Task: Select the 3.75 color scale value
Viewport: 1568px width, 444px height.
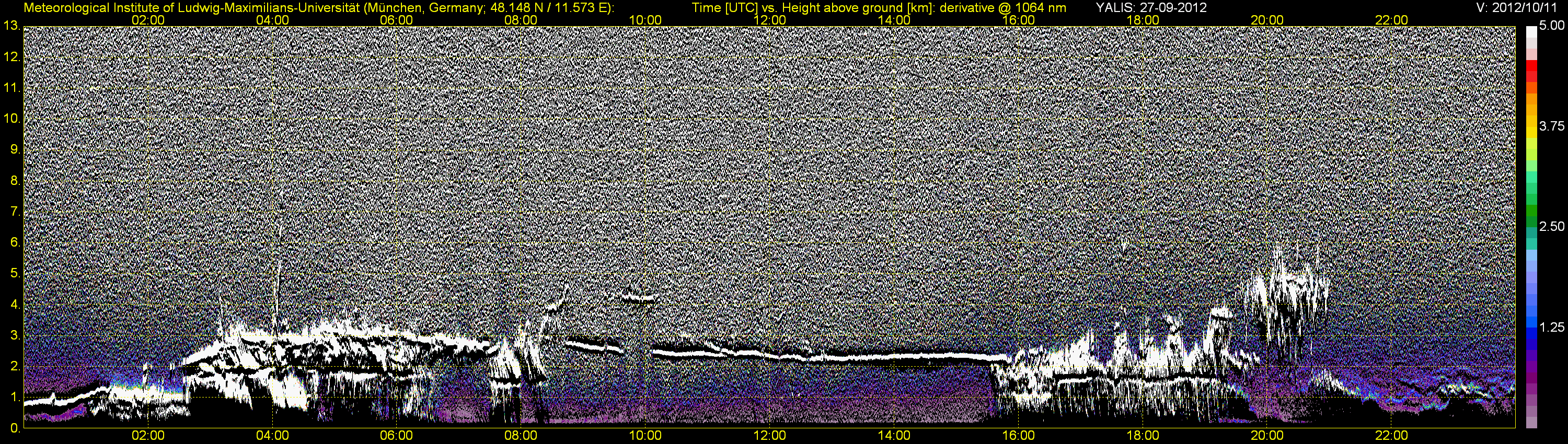Action: click(x=1552, y=126)
